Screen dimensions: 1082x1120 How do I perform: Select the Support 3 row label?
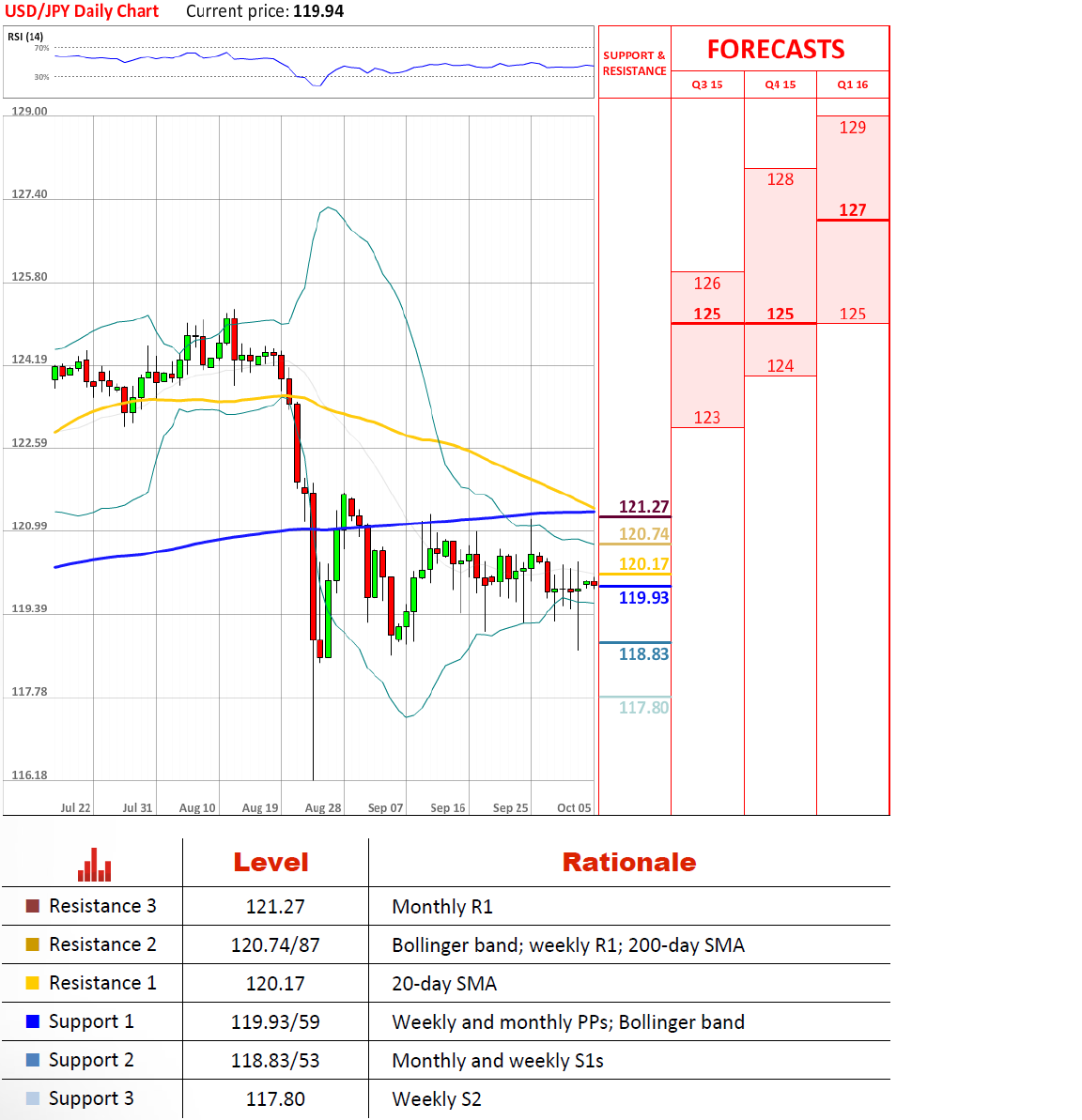click(91, 1099)
